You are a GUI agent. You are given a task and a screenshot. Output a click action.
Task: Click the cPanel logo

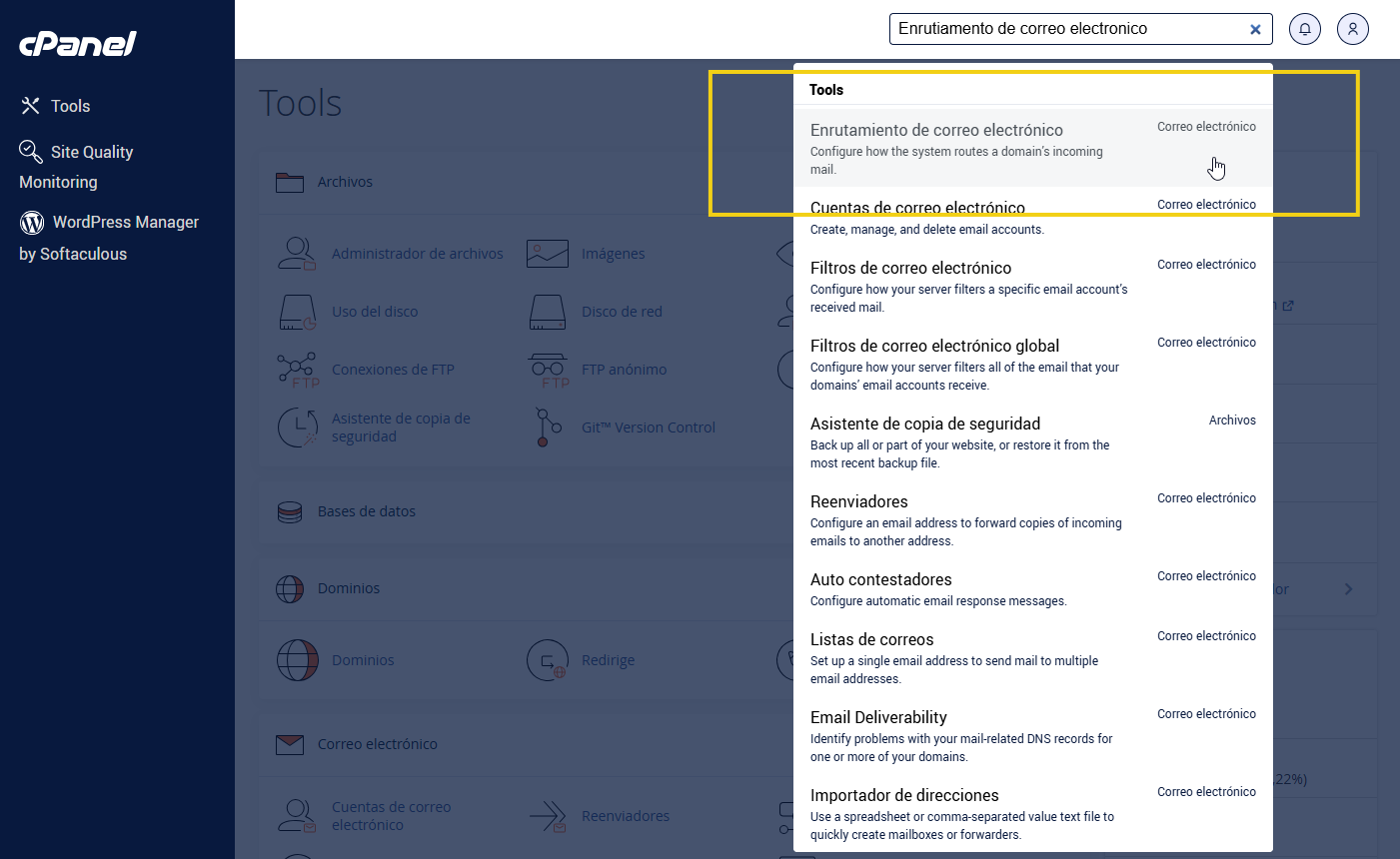click(x=78, y=44)
